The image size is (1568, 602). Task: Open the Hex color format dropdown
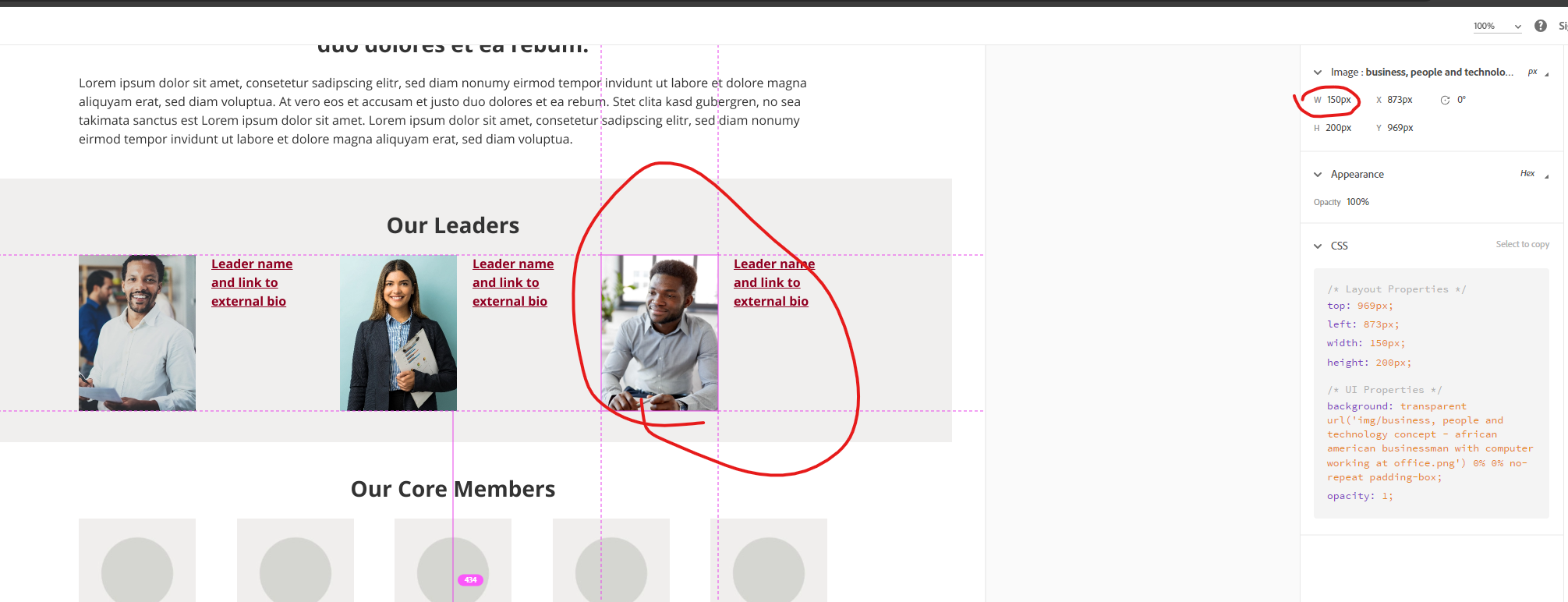[1534, 174]
